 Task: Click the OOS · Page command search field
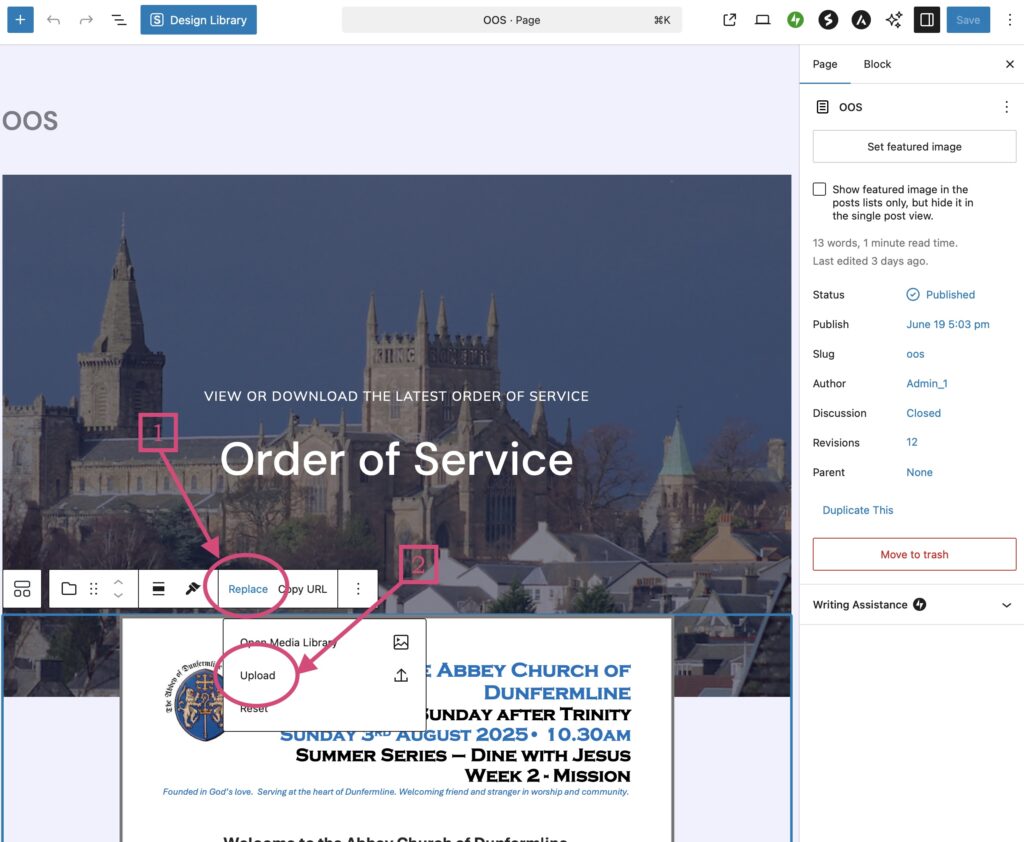512,20
